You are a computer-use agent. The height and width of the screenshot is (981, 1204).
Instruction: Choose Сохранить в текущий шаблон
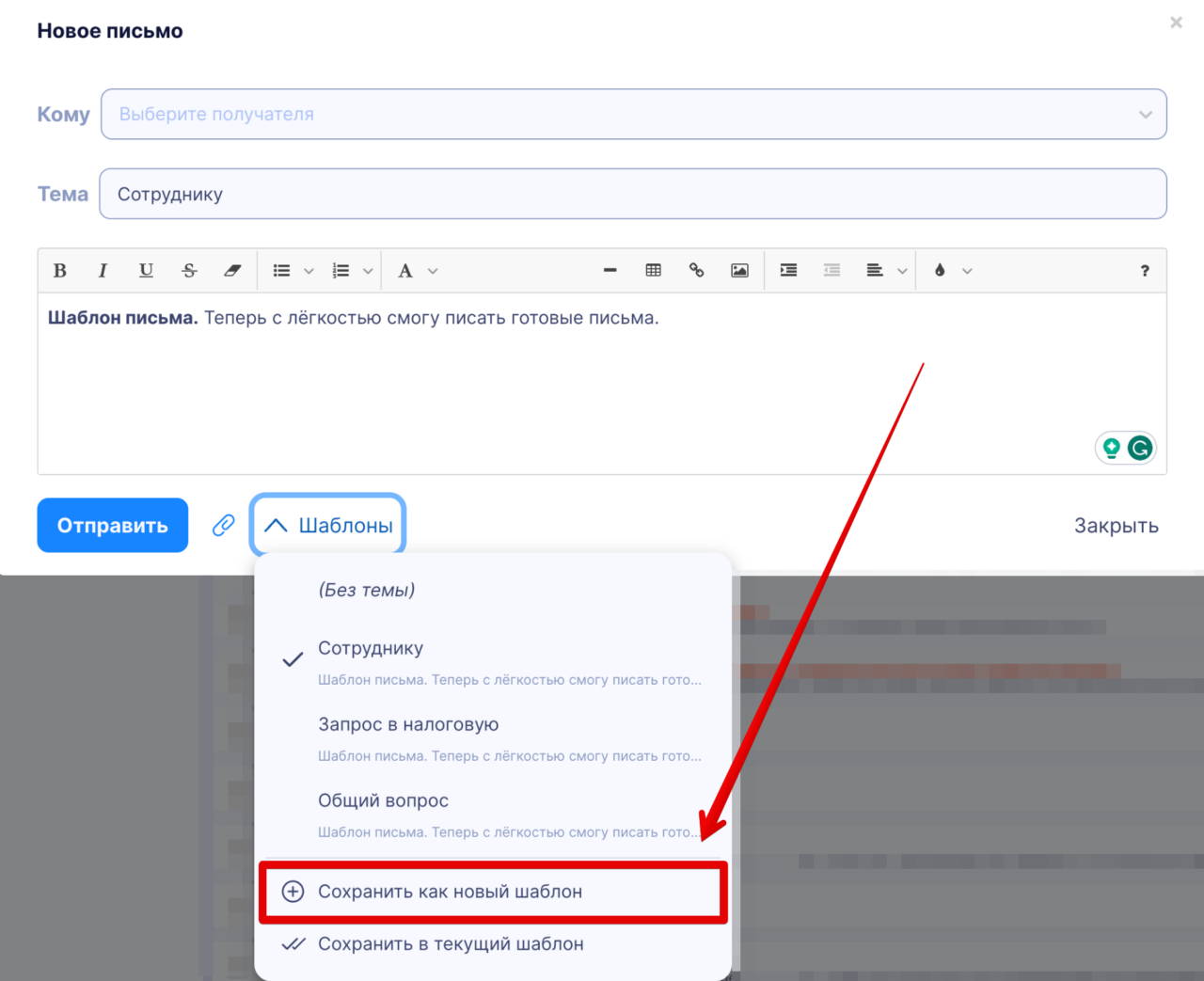coord(493,943)
